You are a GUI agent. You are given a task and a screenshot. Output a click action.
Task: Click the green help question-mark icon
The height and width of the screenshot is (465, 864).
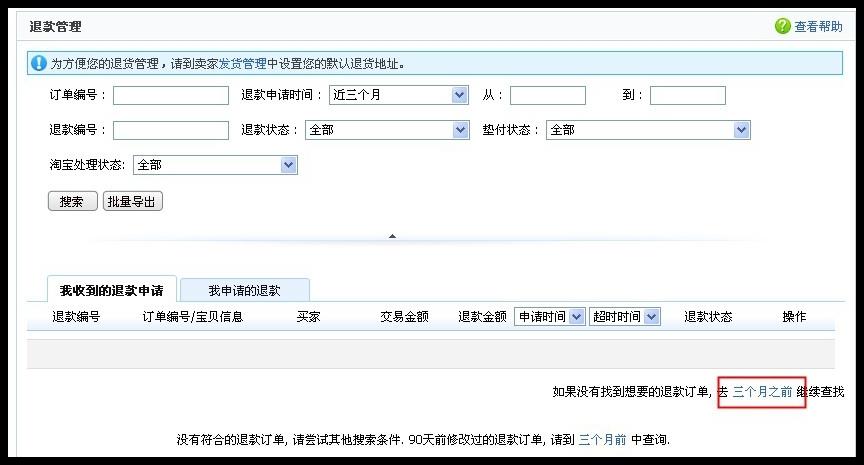(x=782, y=26)
